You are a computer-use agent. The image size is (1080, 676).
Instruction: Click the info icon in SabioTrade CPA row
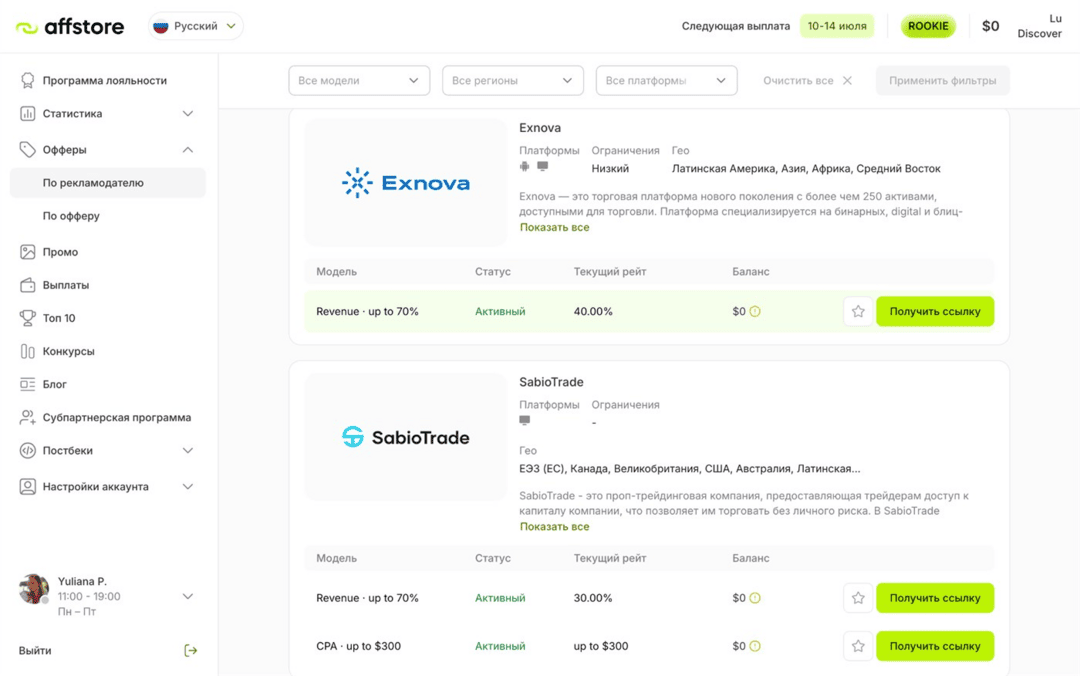pos(755,646)
